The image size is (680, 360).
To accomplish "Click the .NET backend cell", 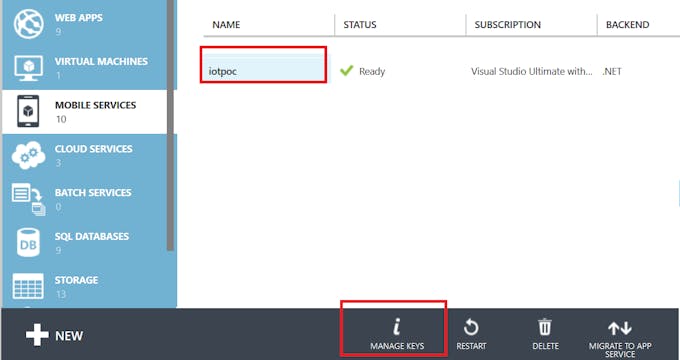I will [612, 72].
